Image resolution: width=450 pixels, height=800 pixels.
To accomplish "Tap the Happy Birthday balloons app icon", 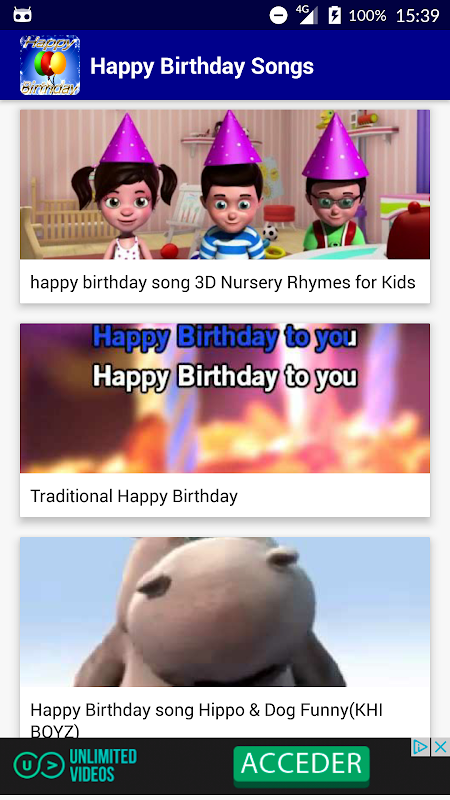I will tap(50, 65).
